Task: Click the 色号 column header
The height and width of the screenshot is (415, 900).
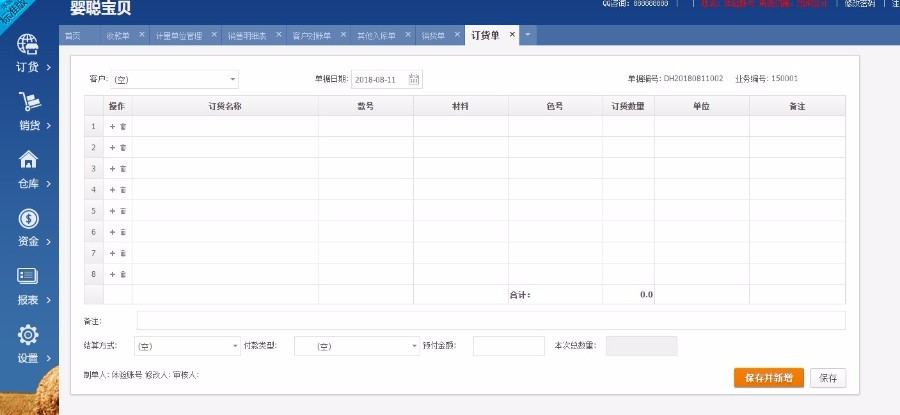Action: click(x=555, y=106)
